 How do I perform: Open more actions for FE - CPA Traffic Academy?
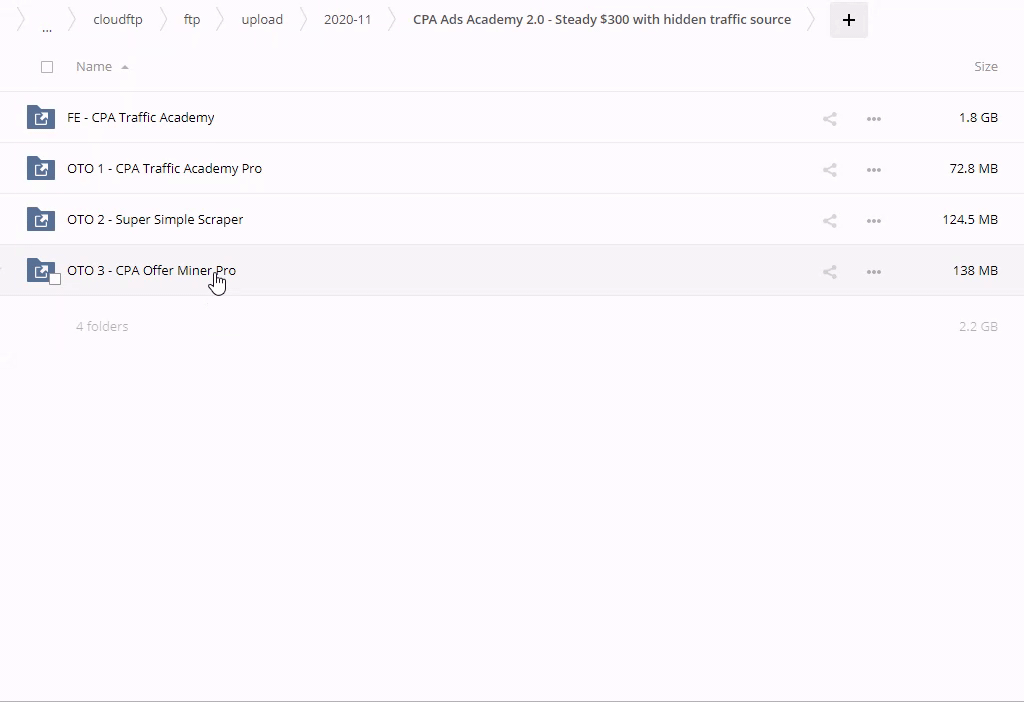873,118
